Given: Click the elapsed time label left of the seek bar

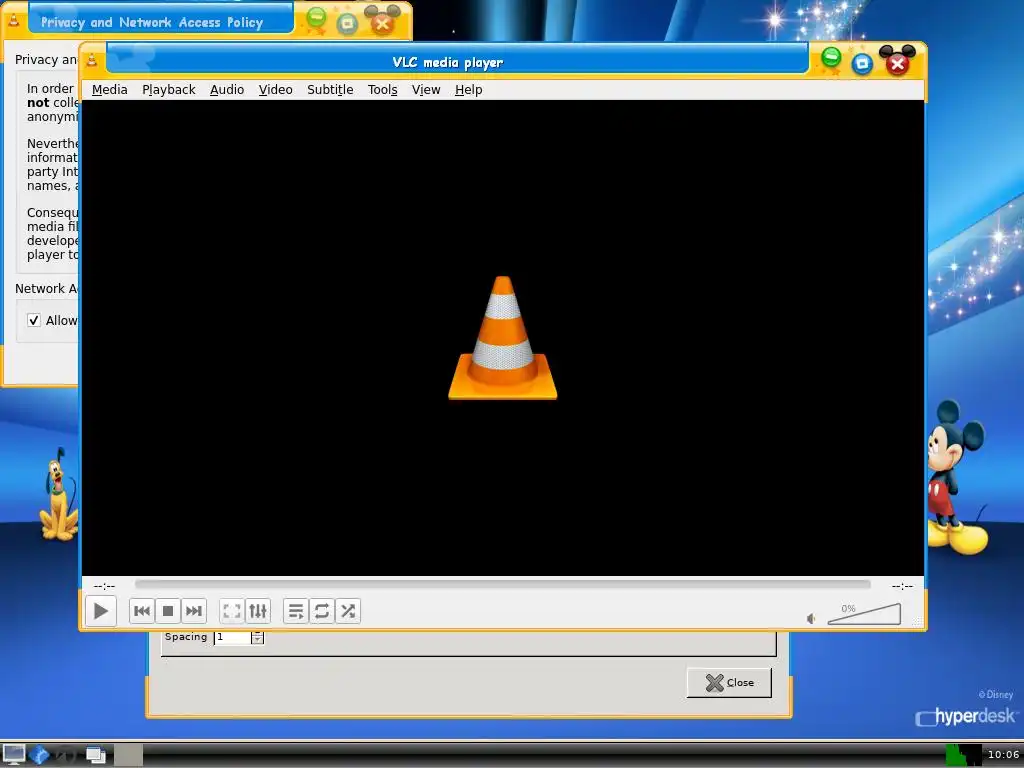Looking at the screenshot, I should pos(104,586).
